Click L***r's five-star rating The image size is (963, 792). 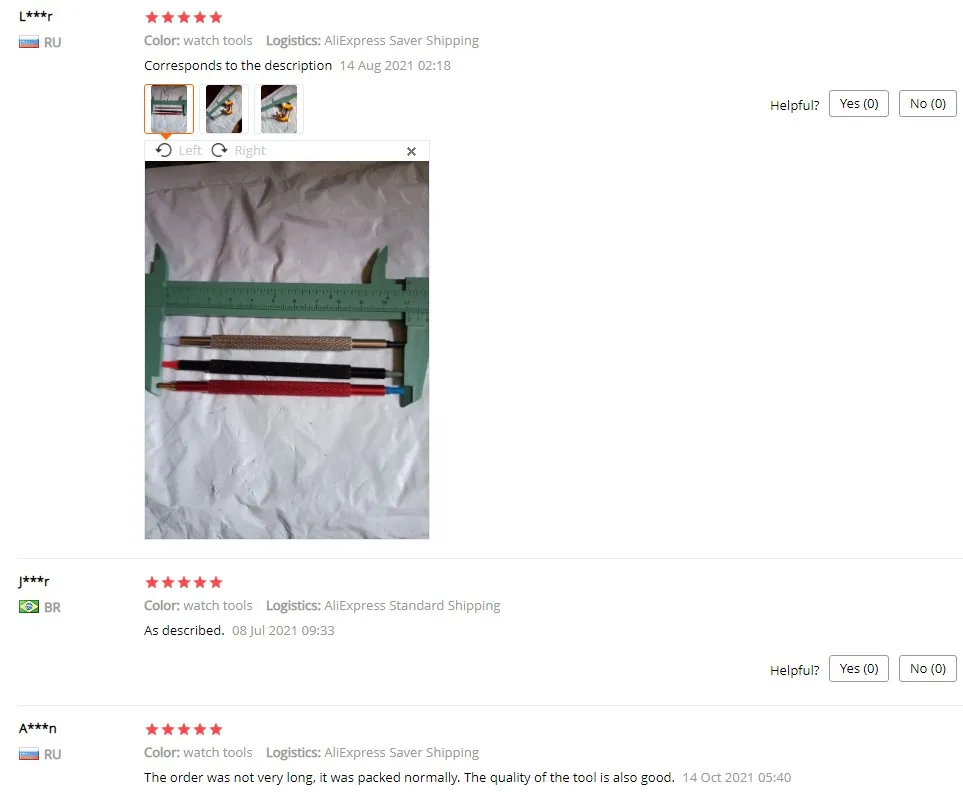(184, 17)
